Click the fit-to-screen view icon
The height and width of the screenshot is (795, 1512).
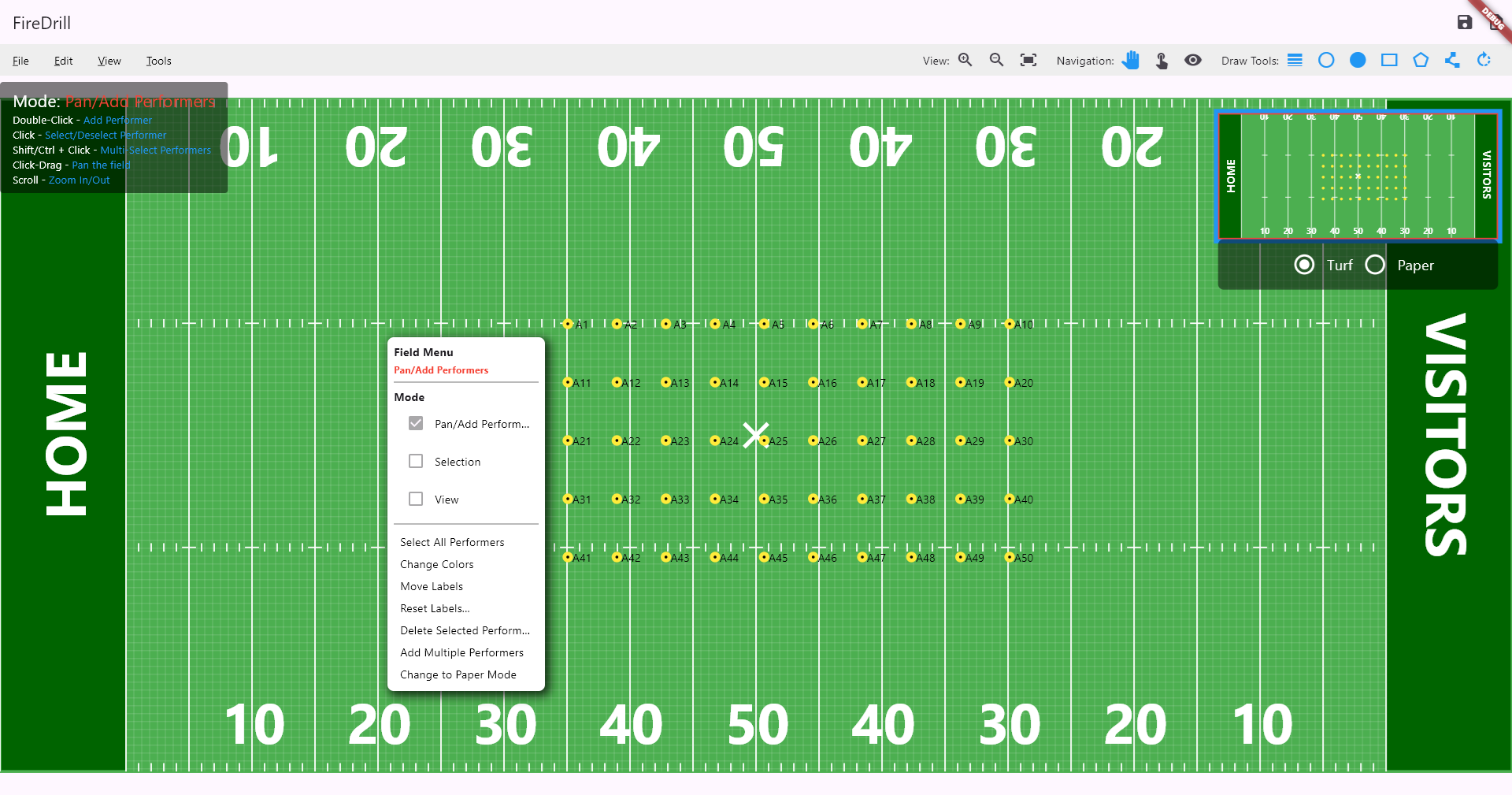click(x=1028, y=60)
